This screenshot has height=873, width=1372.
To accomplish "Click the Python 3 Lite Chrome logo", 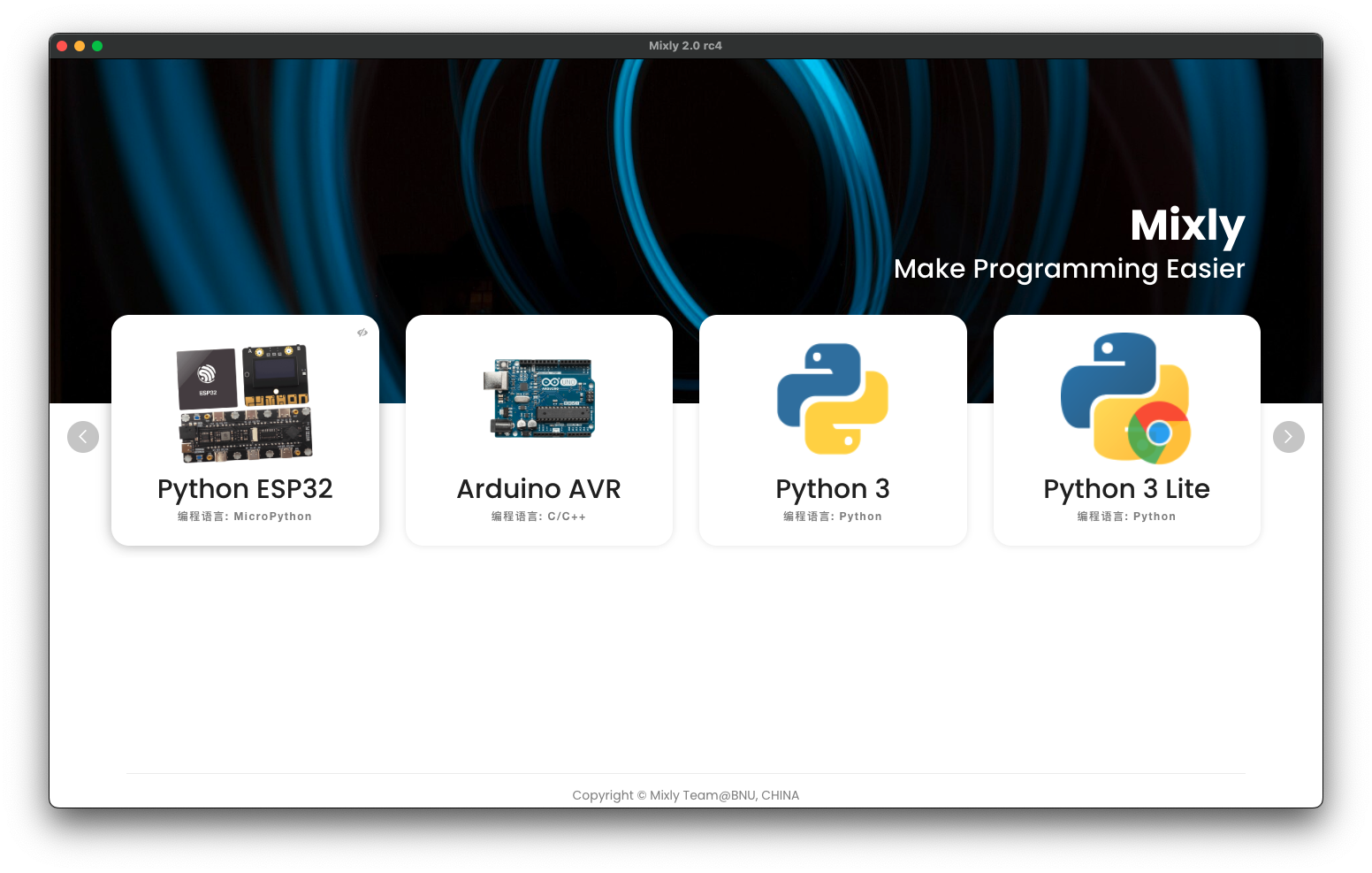I will [1159, 433].
